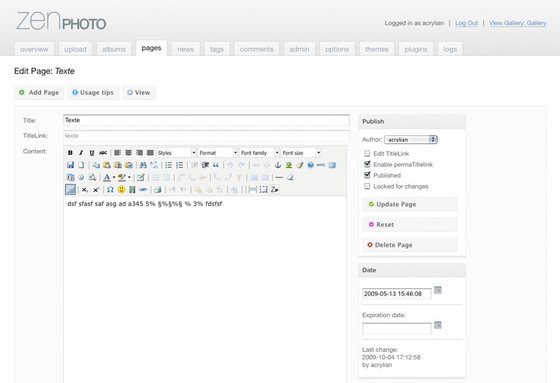Insert embedded media with the film icon
The width and height of the screenshot is (560, 383).
[132, 190]
